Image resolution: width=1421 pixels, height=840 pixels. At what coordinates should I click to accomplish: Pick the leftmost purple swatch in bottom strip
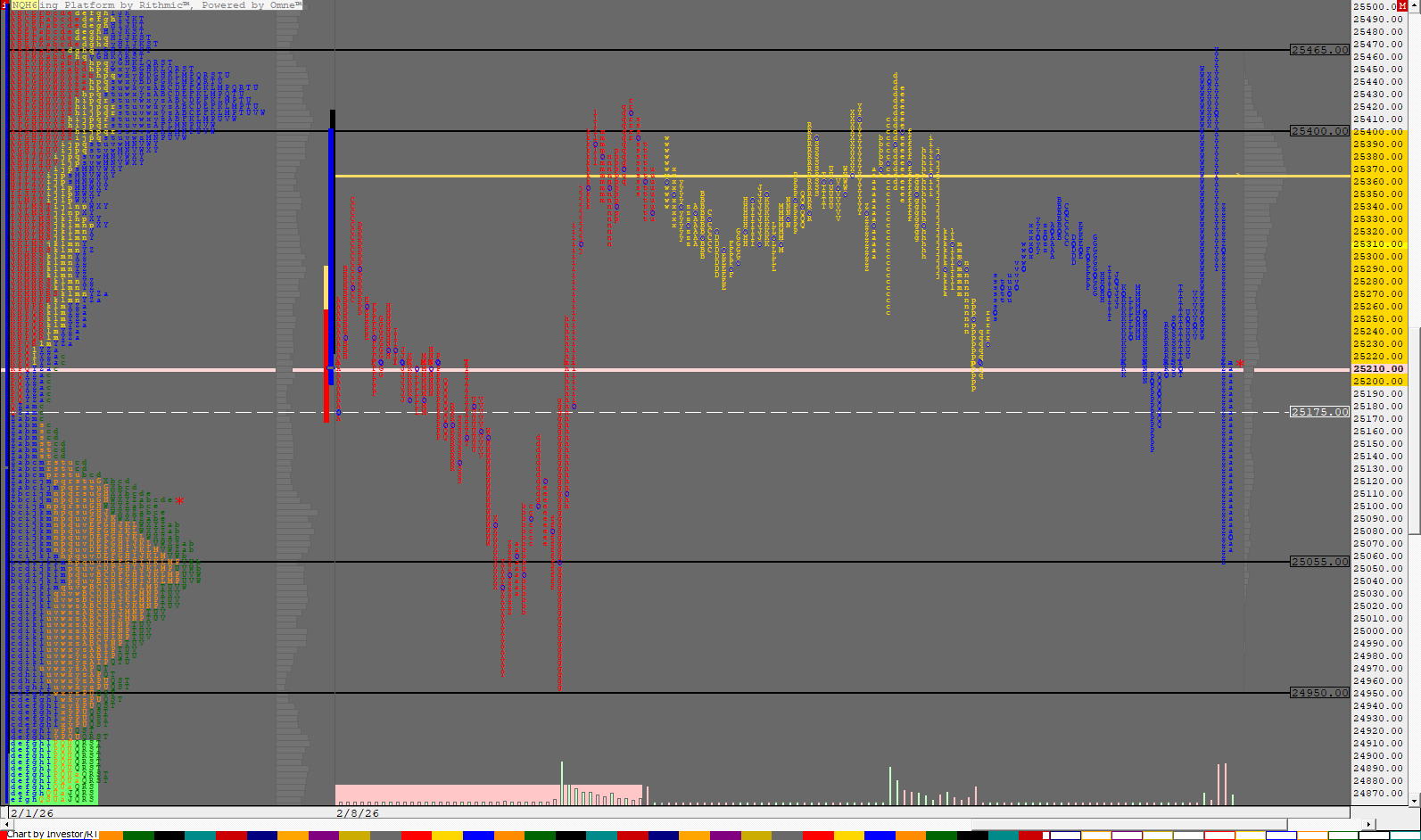click(x=323, y=836)
